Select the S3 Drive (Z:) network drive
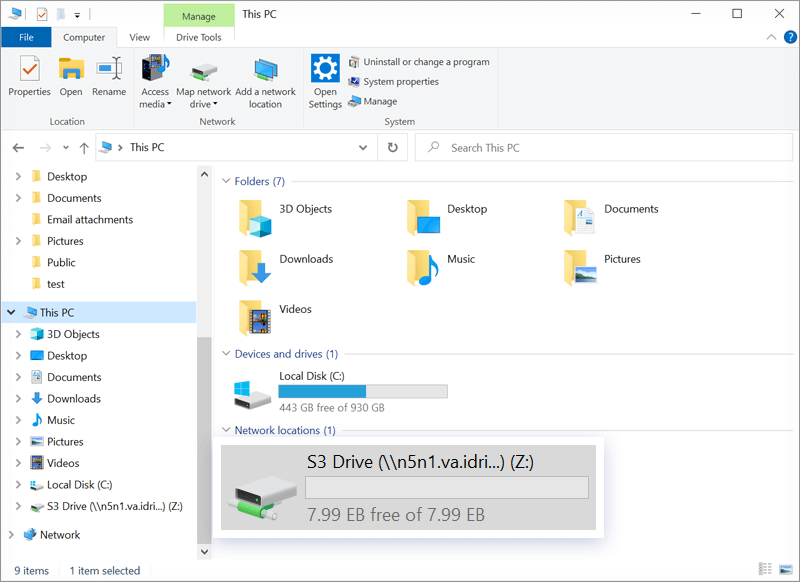 pyautogui.click(x=408, y=488)
